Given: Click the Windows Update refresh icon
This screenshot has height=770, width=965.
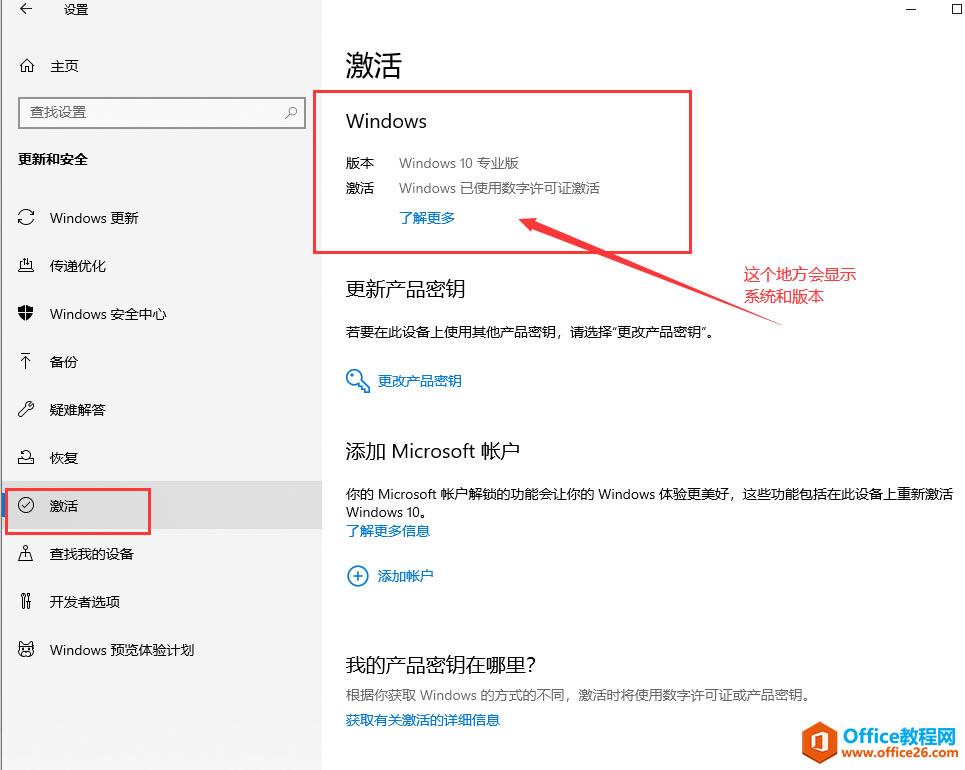Looking at the screenshot, I should click(x=26, y=217).
